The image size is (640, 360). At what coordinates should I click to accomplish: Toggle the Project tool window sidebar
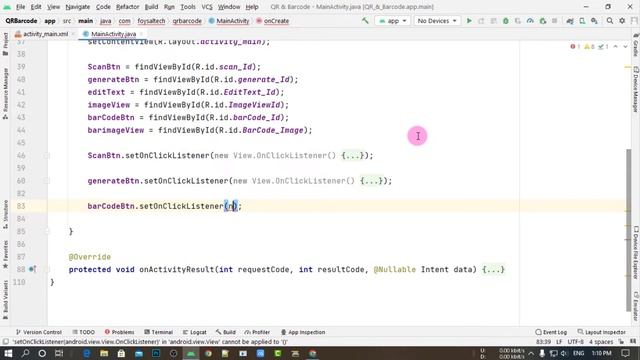[5, 44]
